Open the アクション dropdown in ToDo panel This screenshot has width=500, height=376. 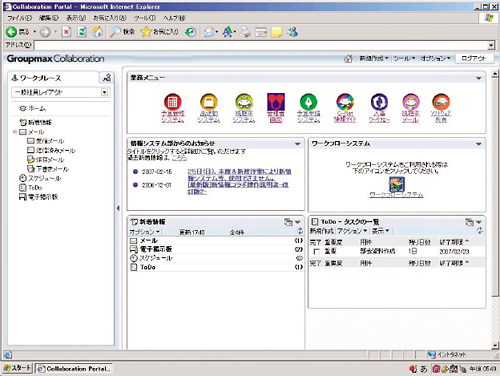pyautogui.click(x=352, y=231)
